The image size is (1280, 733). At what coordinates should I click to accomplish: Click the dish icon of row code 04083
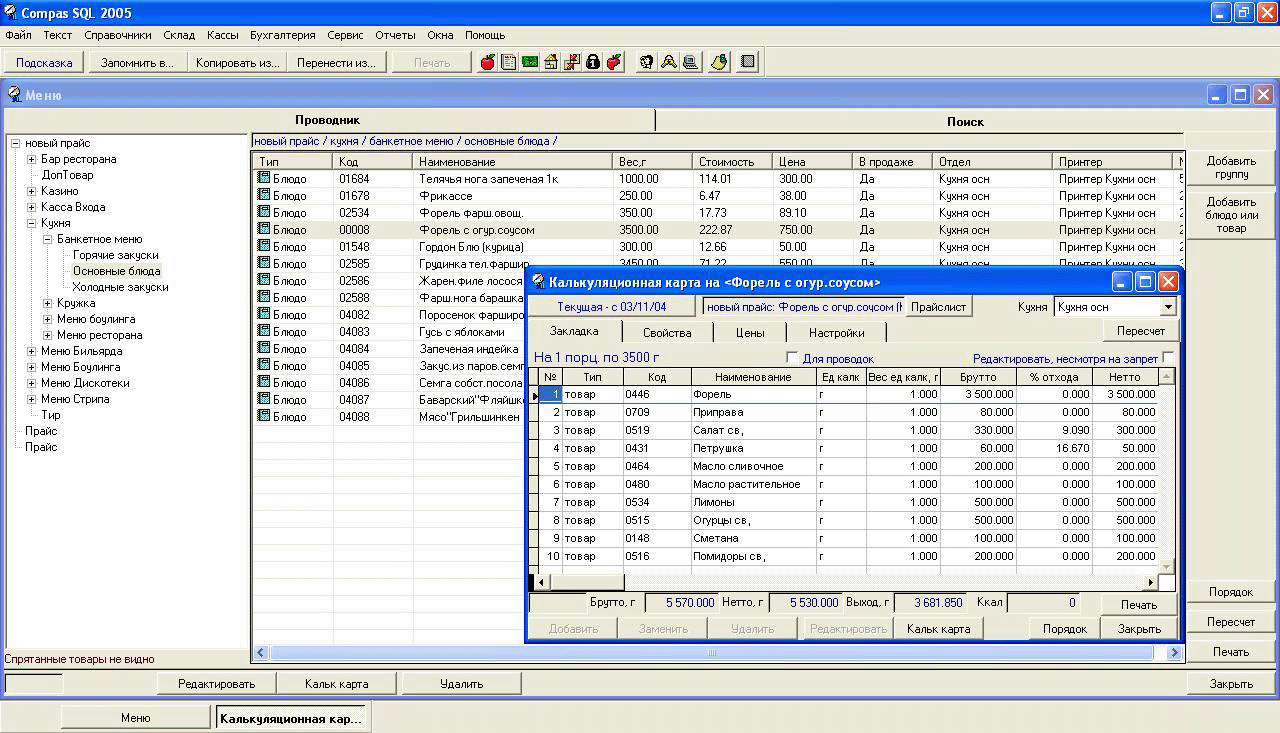(264, 331)
